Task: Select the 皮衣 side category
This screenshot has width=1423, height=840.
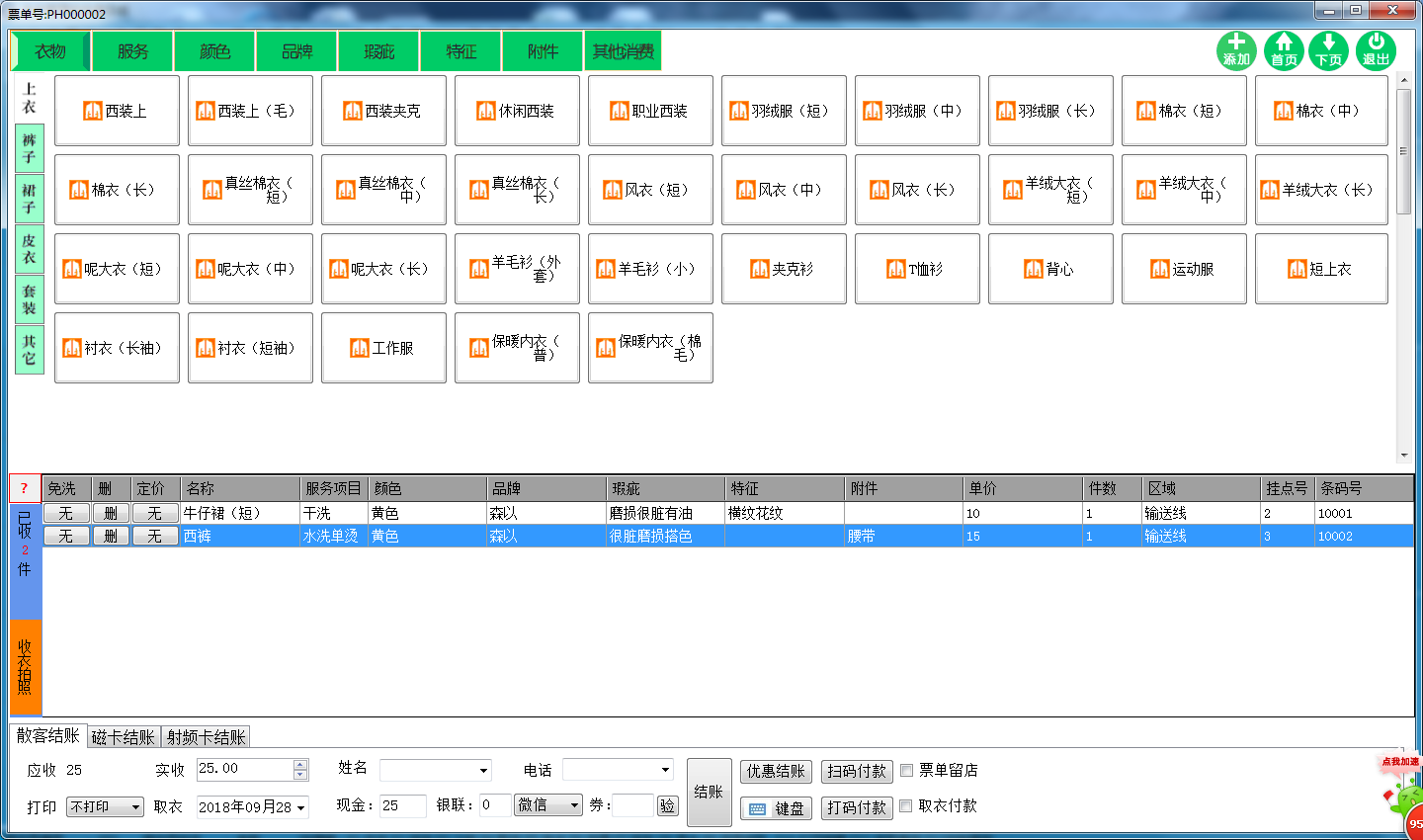Action: pos(29,249)
